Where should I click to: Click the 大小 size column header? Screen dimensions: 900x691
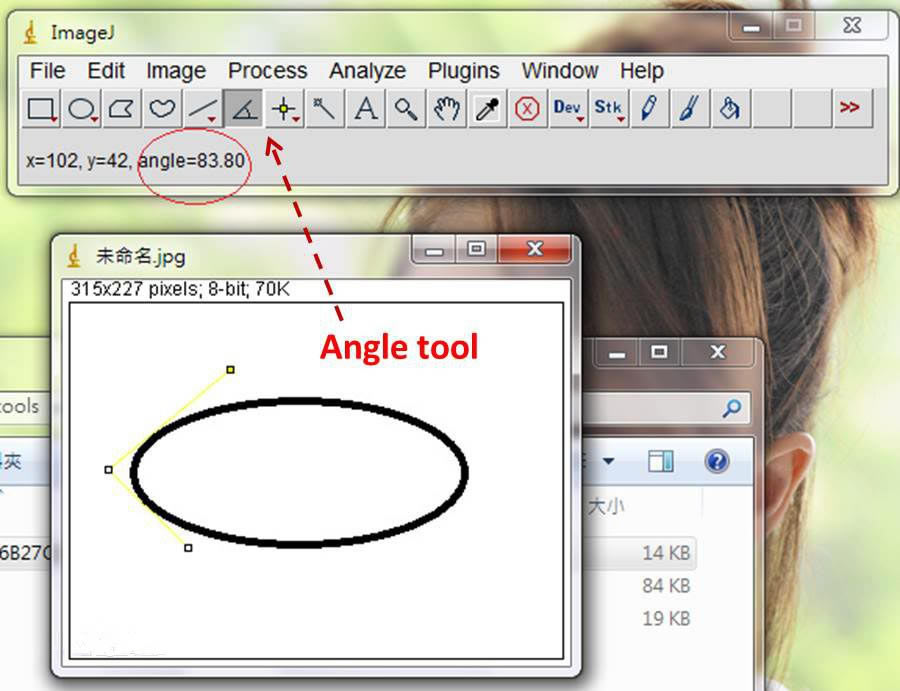click(606, 507)
